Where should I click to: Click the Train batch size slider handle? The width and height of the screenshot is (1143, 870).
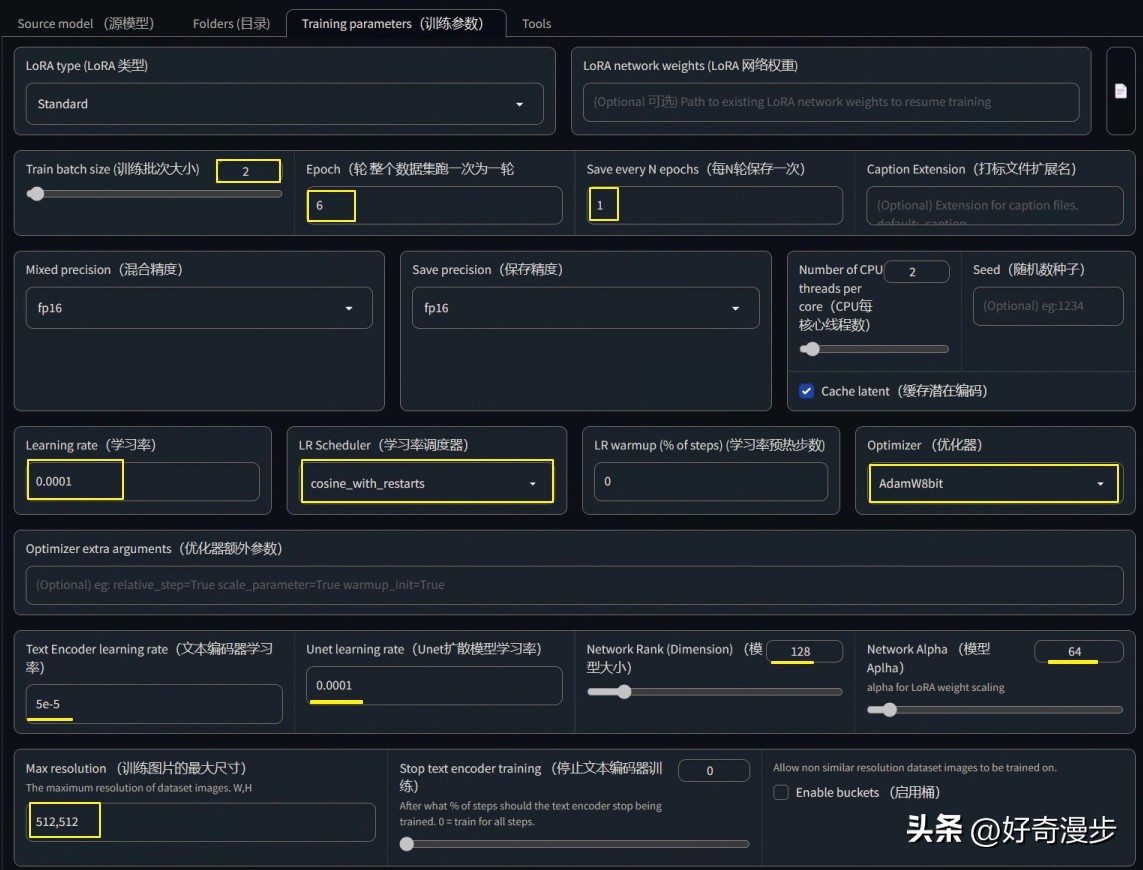point(36,194)
